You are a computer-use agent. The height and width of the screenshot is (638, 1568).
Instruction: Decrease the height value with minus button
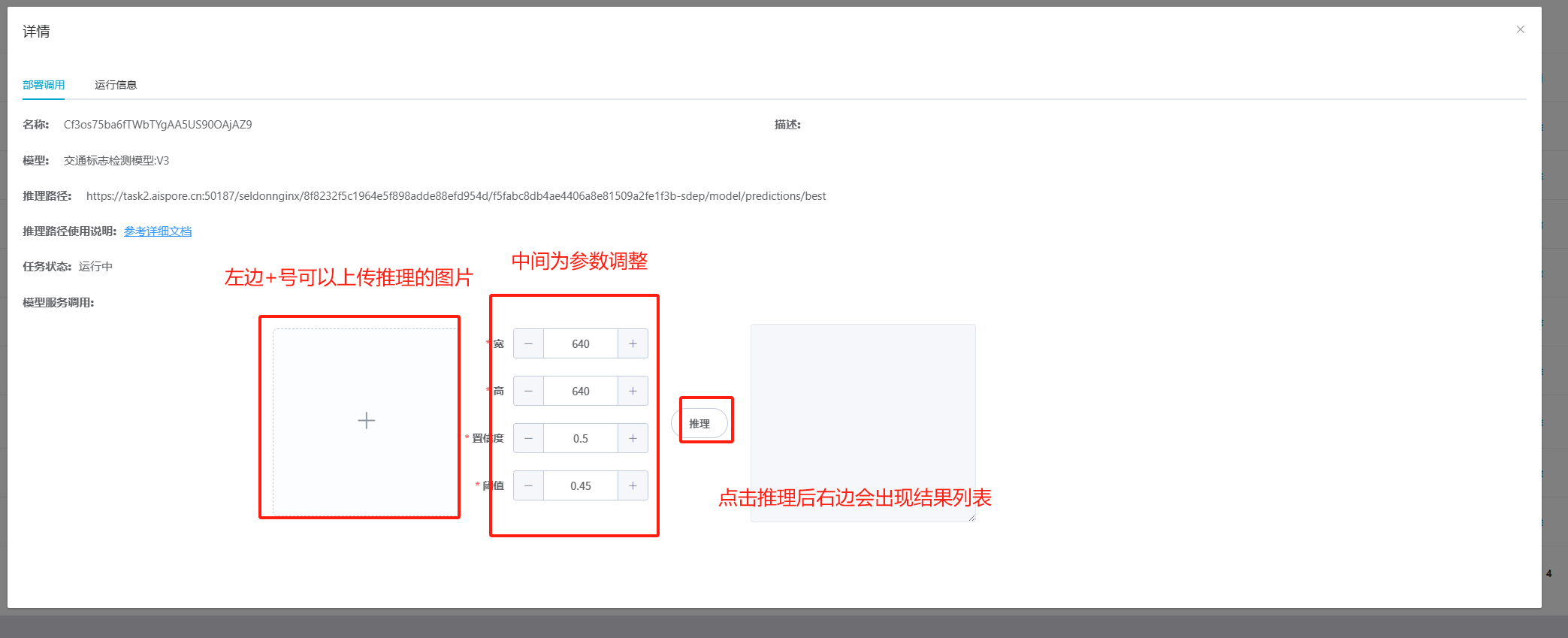point(528,392)
